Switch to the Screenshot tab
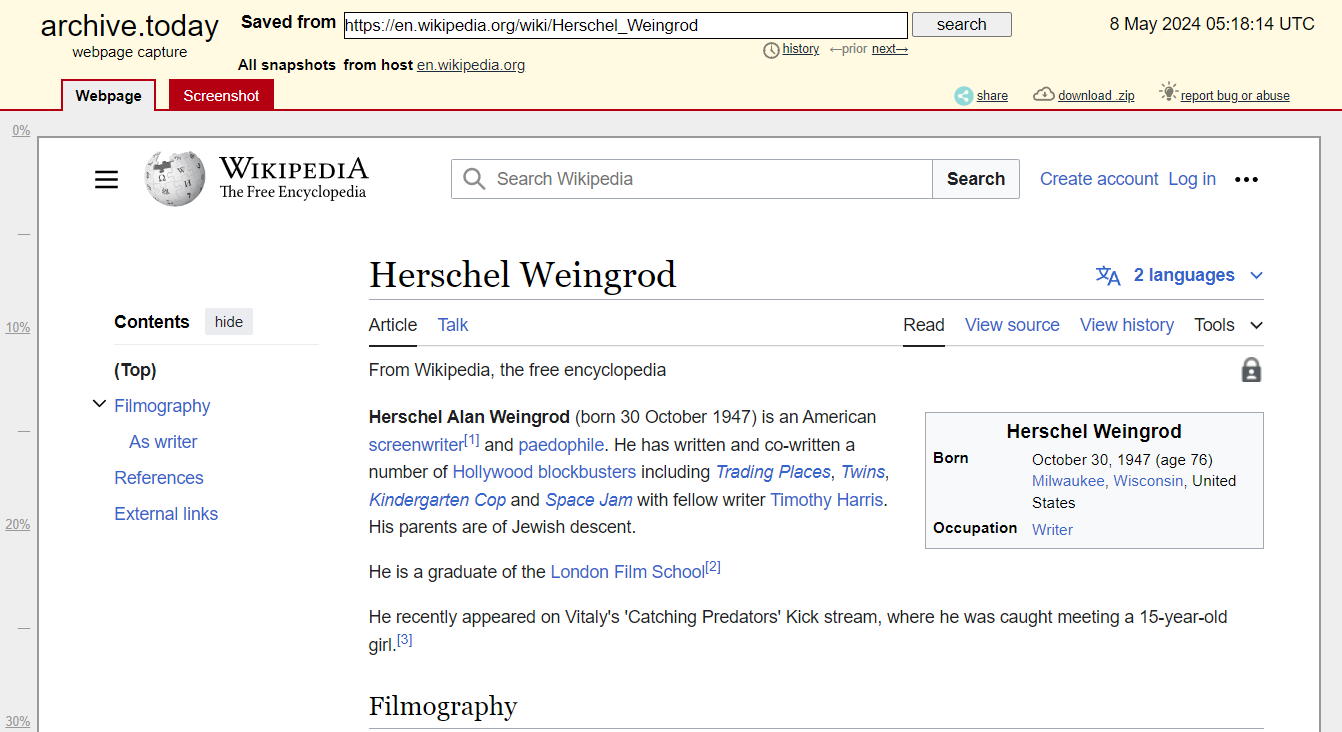Viewport: 1342px width, 732px height. [221, 96]
